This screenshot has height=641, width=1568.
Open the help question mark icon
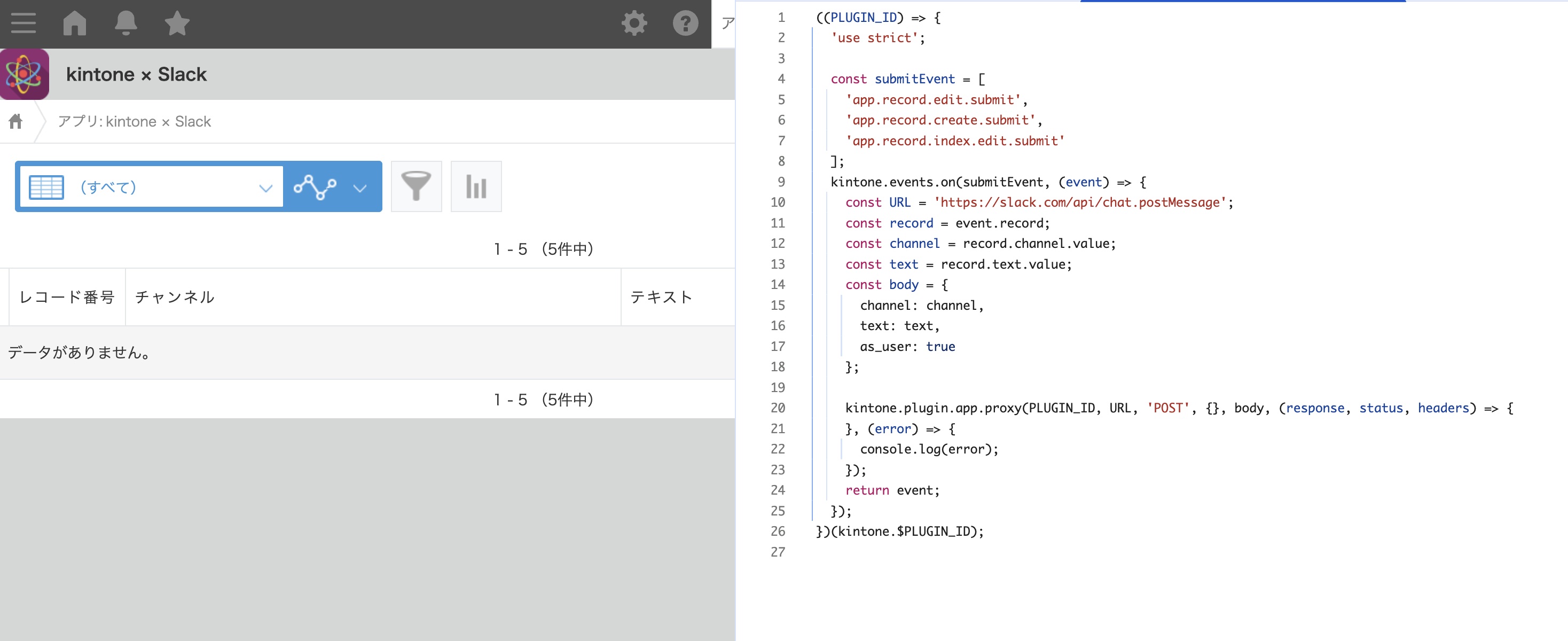click(x=685, y=23)
